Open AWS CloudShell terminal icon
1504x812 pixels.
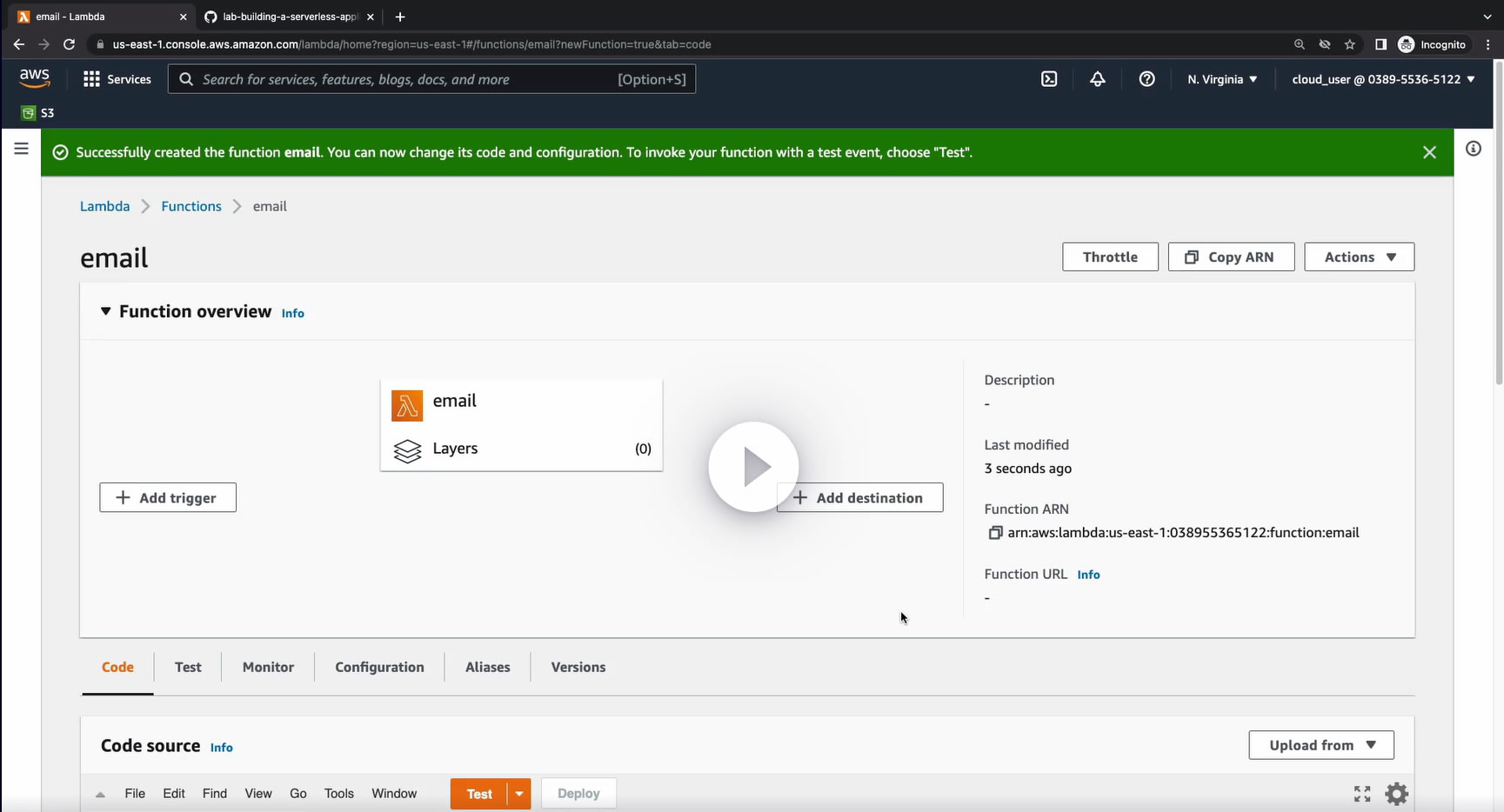click(x=1049, y=79)
